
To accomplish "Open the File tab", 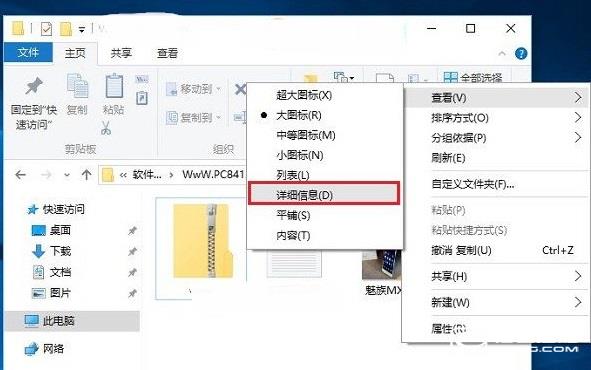I will click(x=28, y=52).
